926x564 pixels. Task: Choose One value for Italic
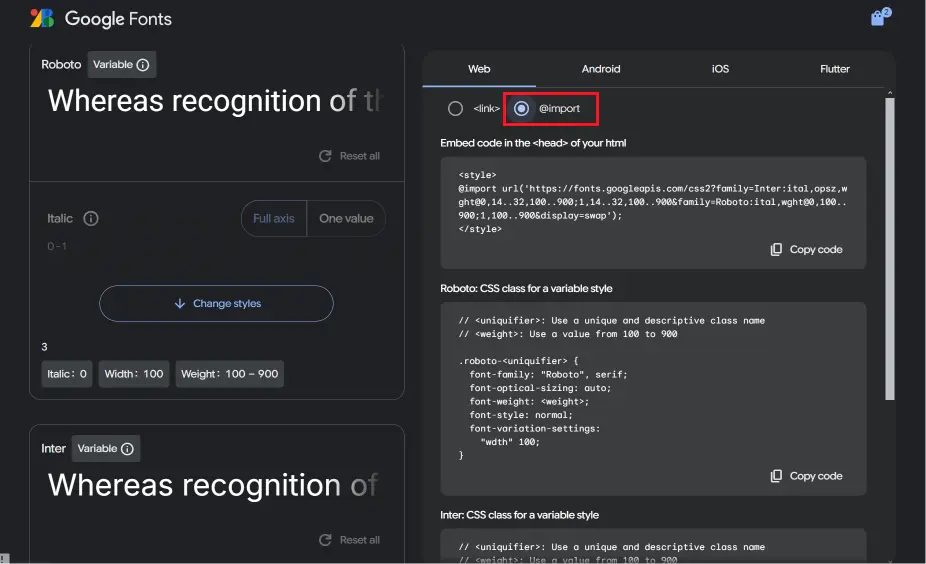346,219
